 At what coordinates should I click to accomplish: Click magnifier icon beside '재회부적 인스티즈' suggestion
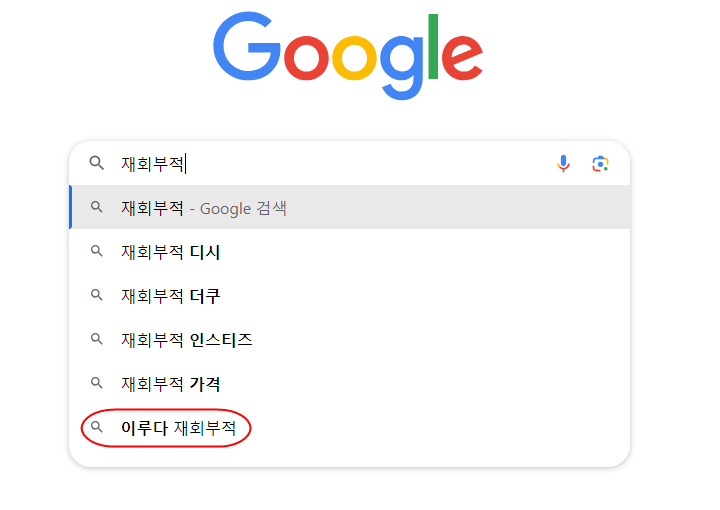coord(97,340)
